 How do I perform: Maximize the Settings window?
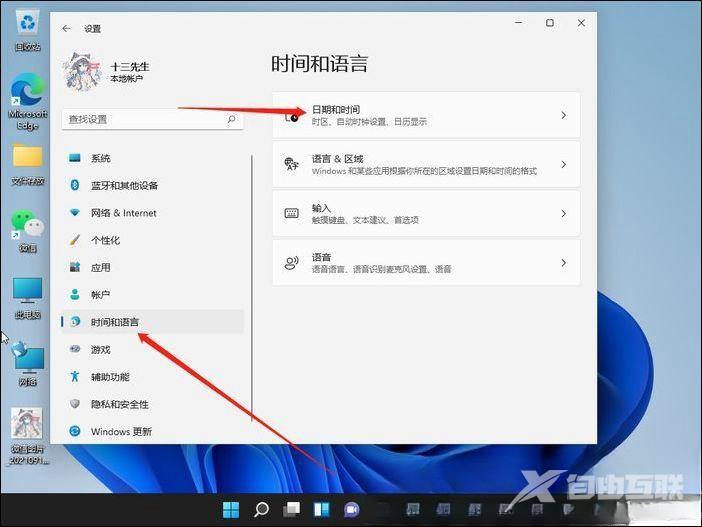click(550, 23)
